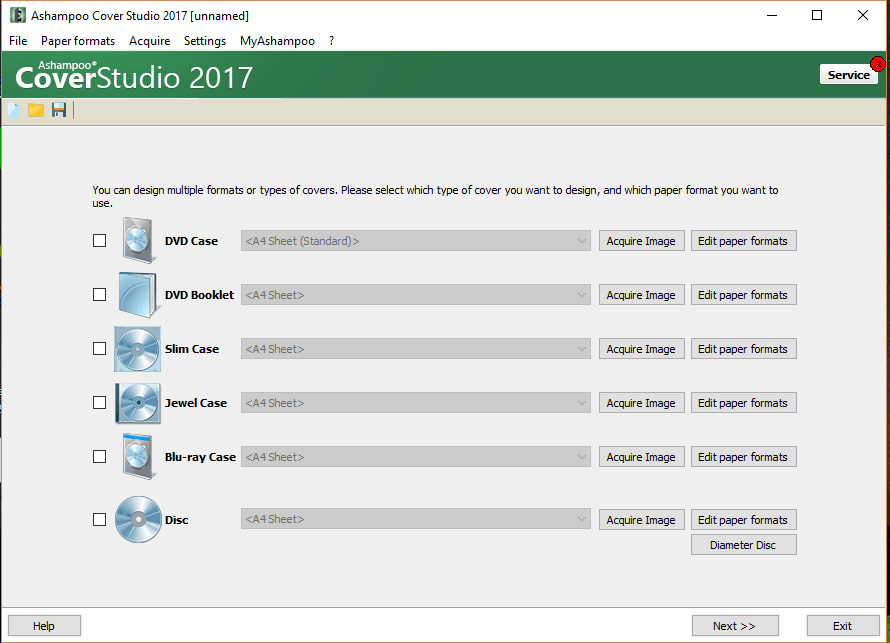
Task: Click Acquire Image for Blu-ray Case
Action: pyautogui.click(x=641, y=456)
